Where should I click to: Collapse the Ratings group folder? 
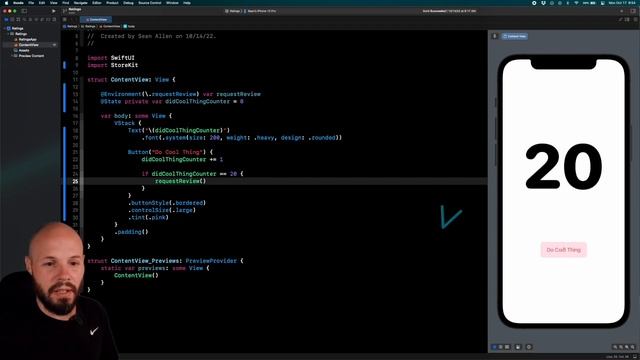[x=8, y=34]
